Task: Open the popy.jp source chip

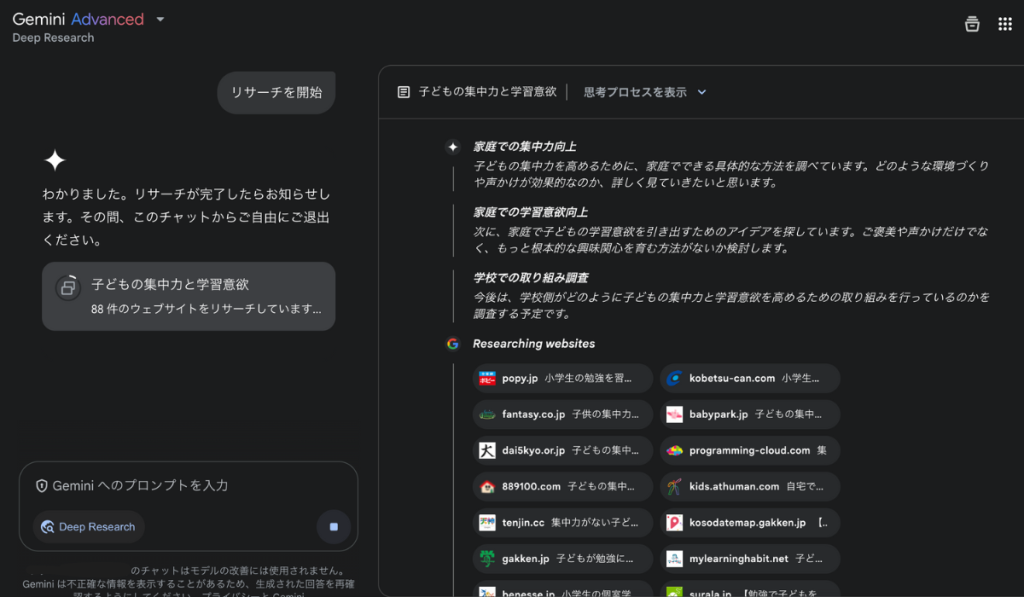Action: (562, 379)
